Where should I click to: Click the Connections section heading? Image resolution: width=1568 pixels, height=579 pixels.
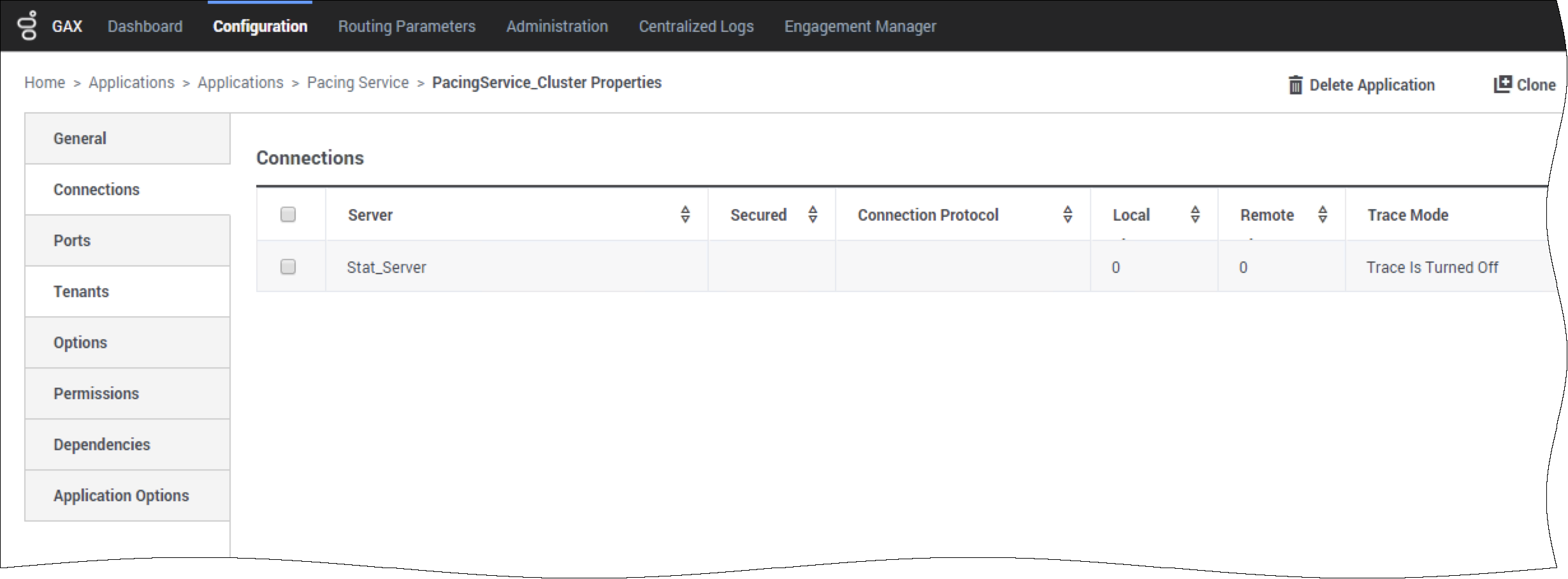310,158
